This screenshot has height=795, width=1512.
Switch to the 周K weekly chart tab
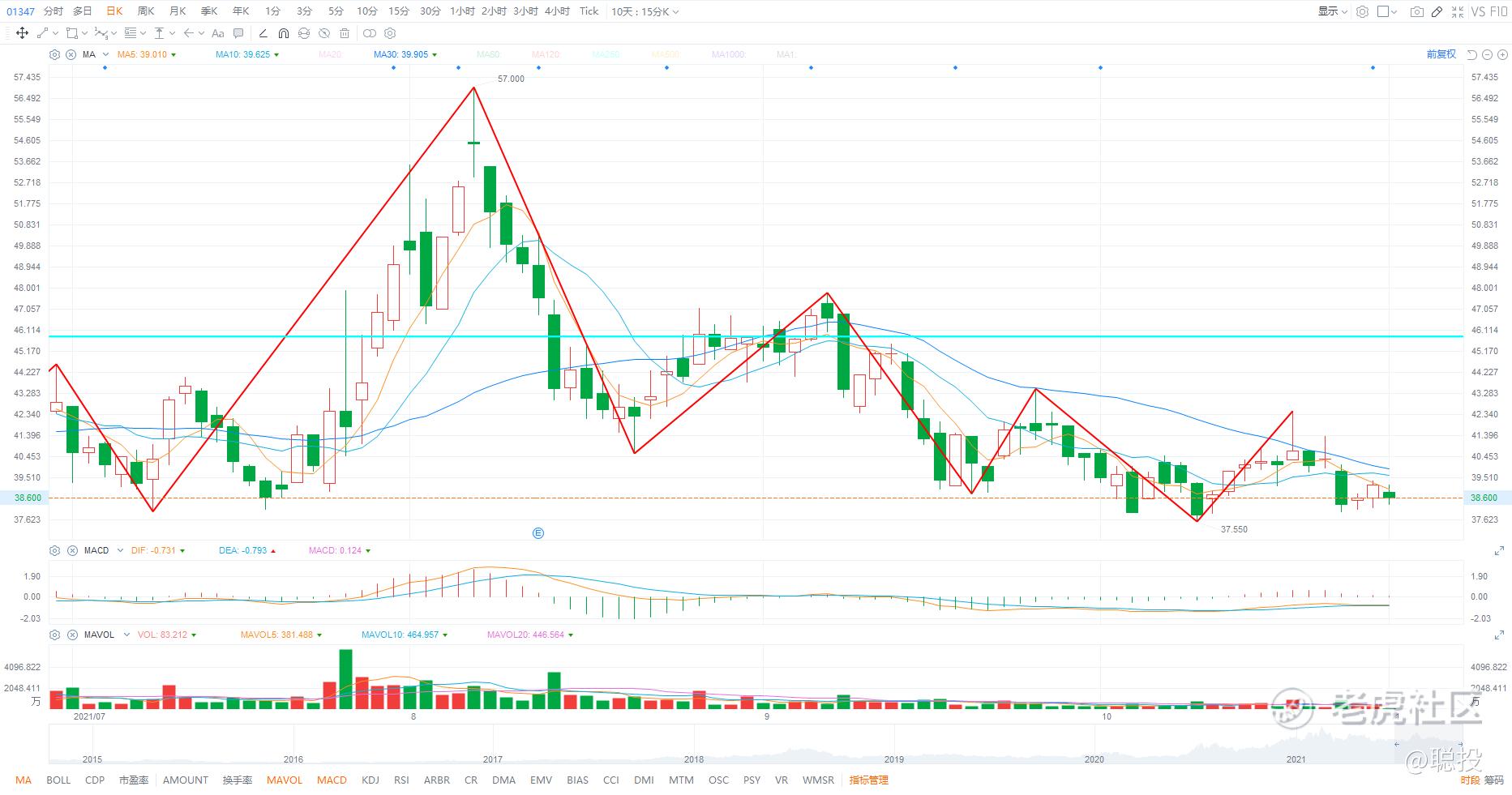[146, 11]
